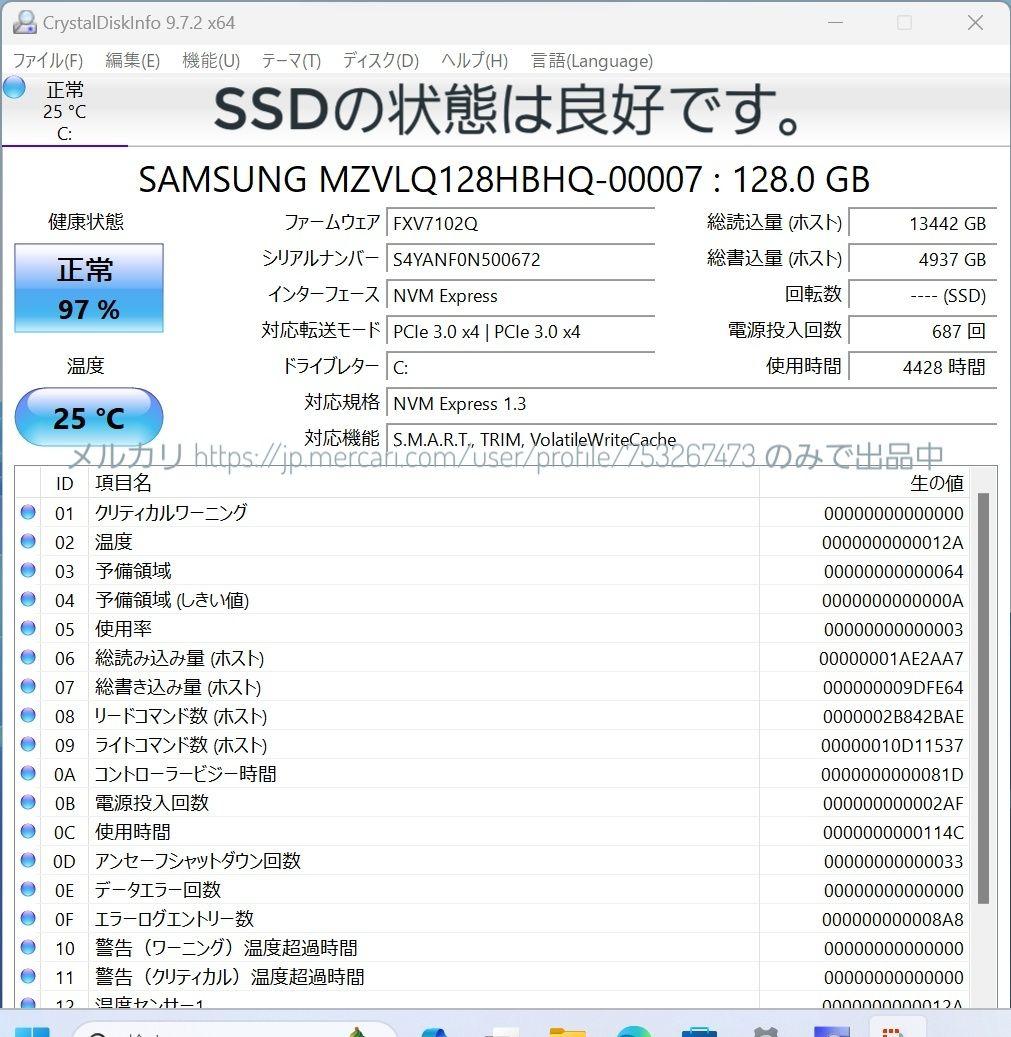The image size is (1011, 1037).
Task: Click the status icon next to アンセーフシャットダウン回数
Action: click(x=27, y=861)
